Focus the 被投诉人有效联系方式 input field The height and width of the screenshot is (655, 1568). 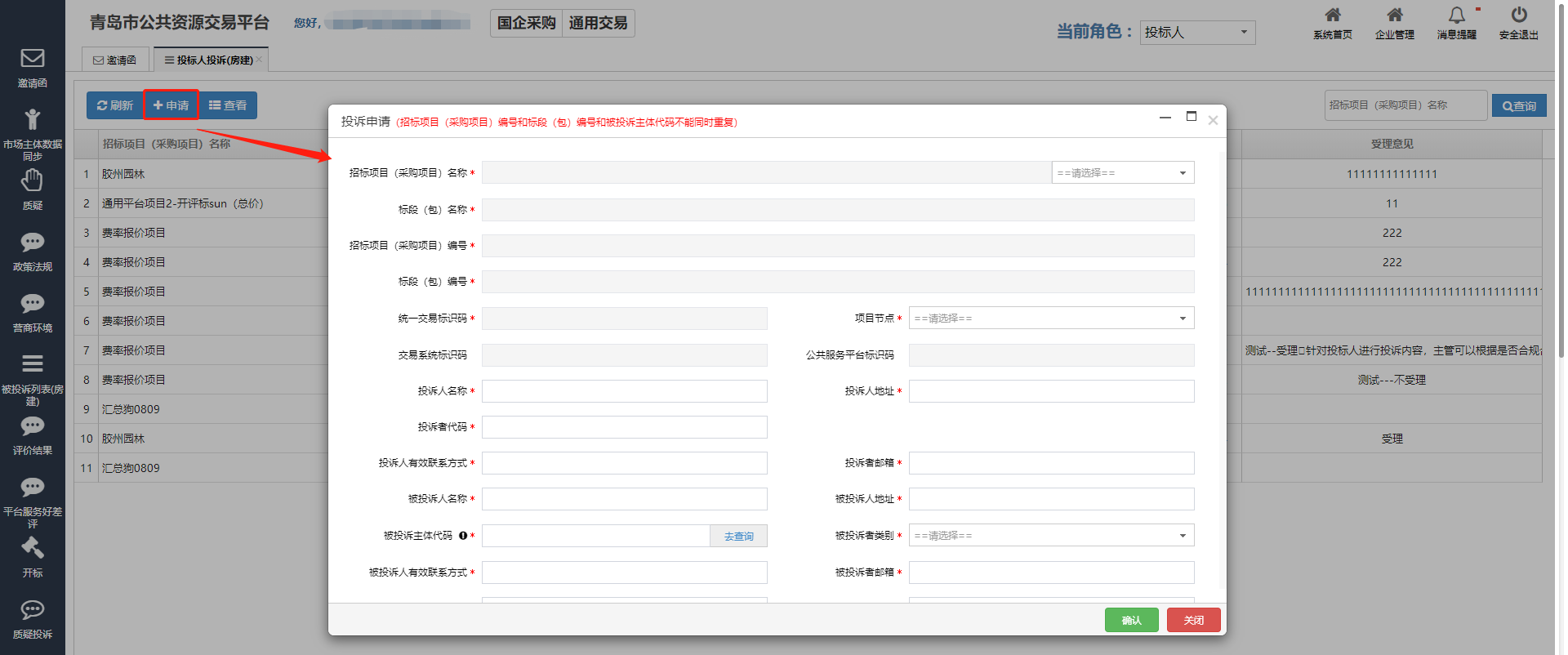[x=625, y=573]
